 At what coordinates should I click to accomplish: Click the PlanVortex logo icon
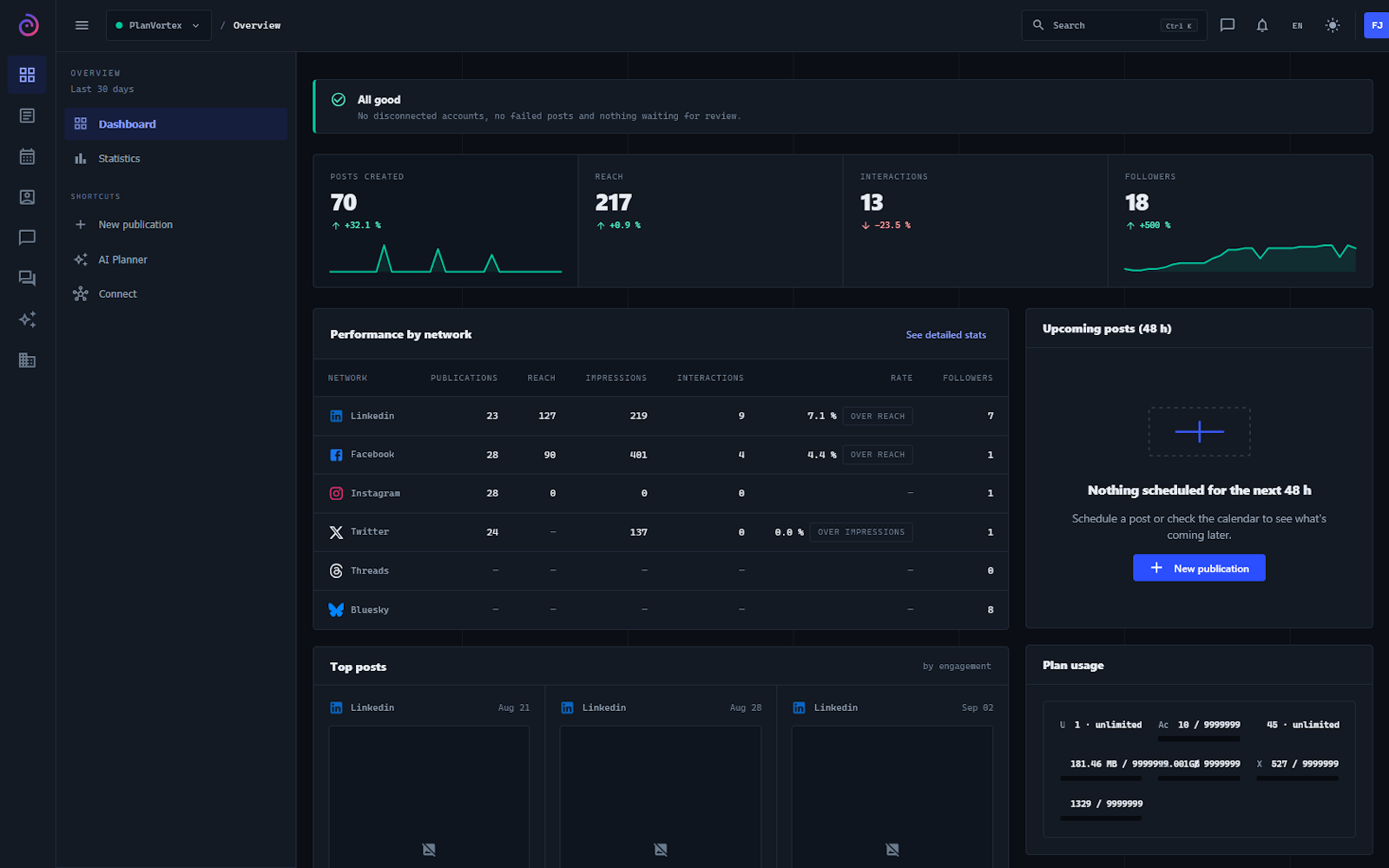pos(29,25)
